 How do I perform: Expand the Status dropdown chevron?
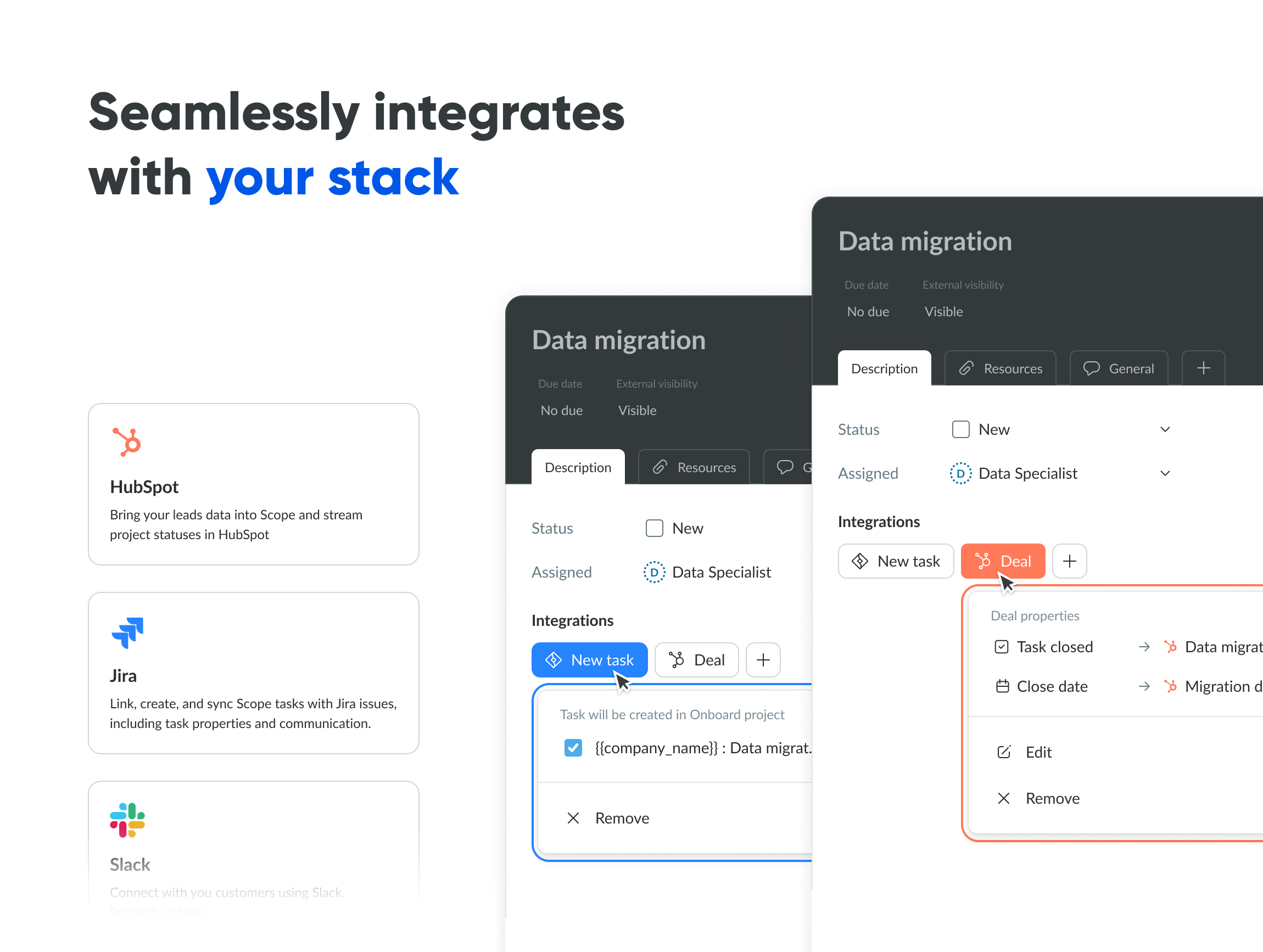(1165, 430)
